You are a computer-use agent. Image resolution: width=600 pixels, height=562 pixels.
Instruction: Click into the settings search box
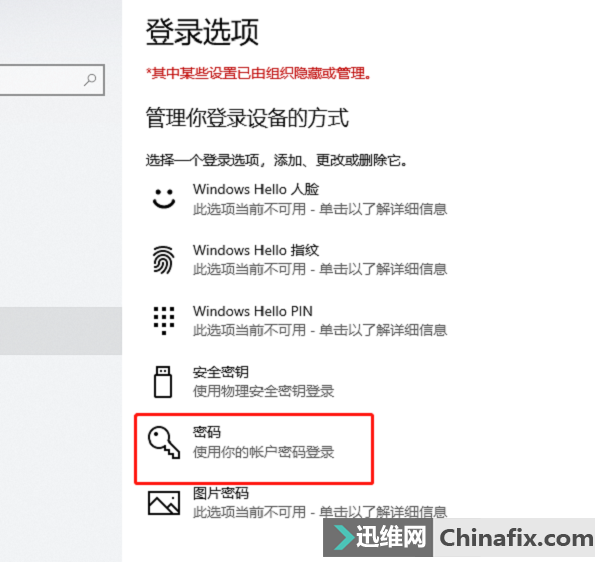pyautogui.click(x=52, y=80)
